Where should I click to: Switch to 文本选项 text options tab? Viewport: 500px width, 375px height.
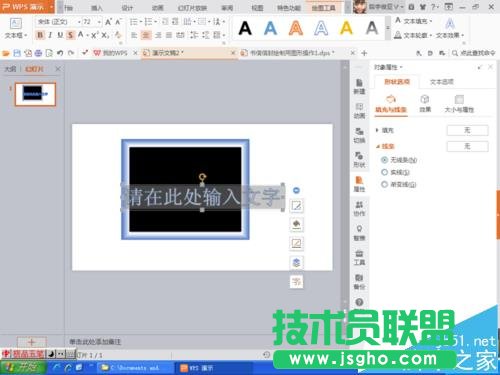tap(442, 82)
